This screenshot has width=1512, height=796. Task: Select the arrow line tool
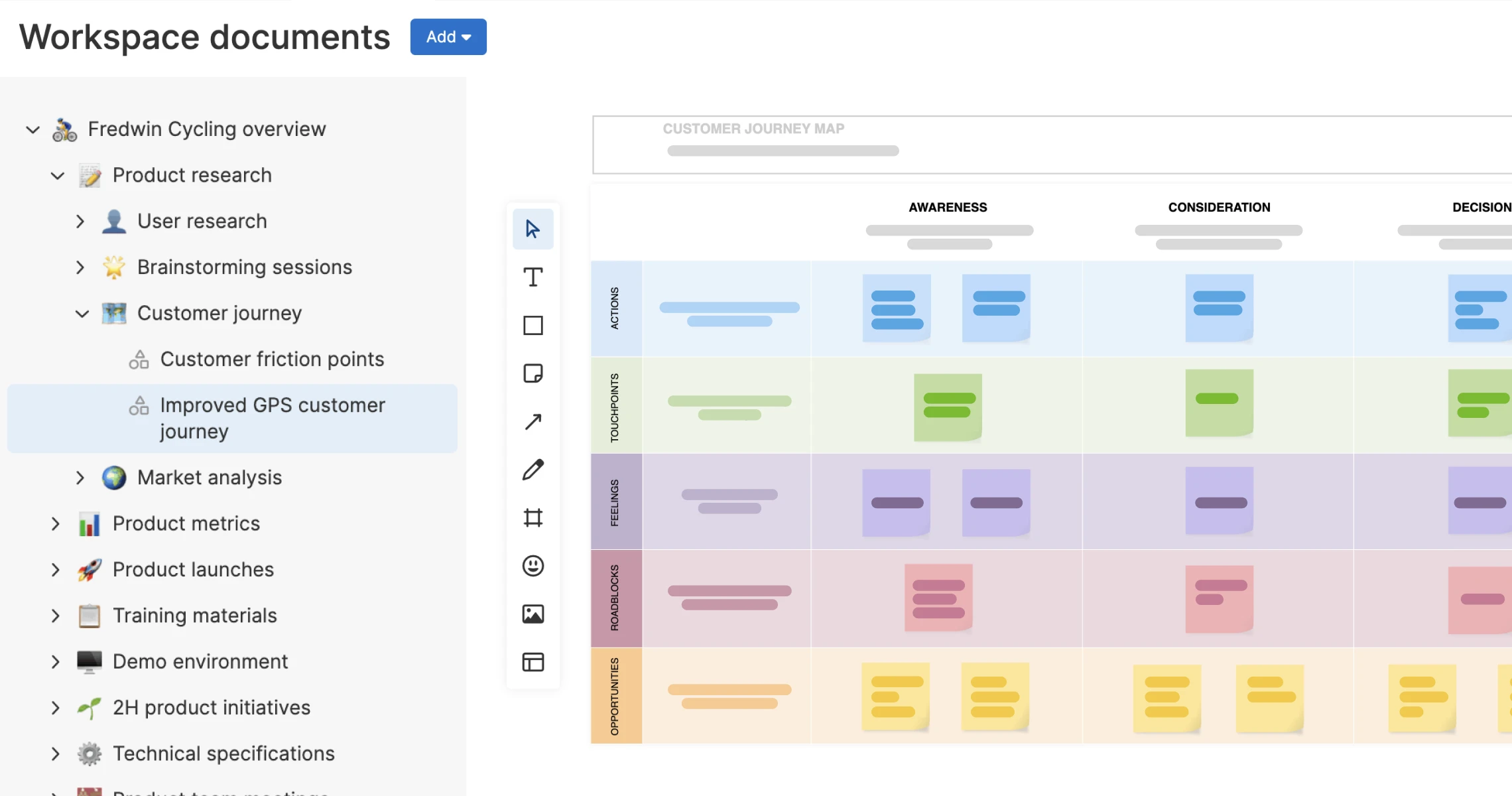(x=533, y=422)
